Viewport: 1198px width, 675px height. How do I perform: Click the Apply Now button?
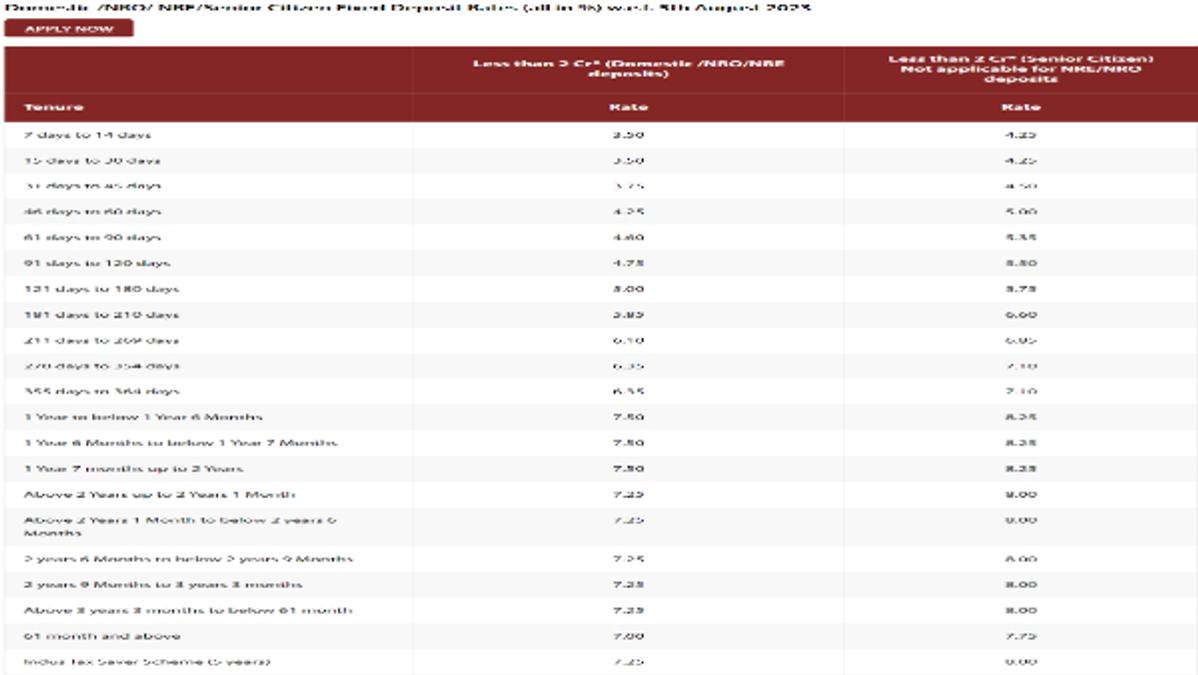(69, 28)
